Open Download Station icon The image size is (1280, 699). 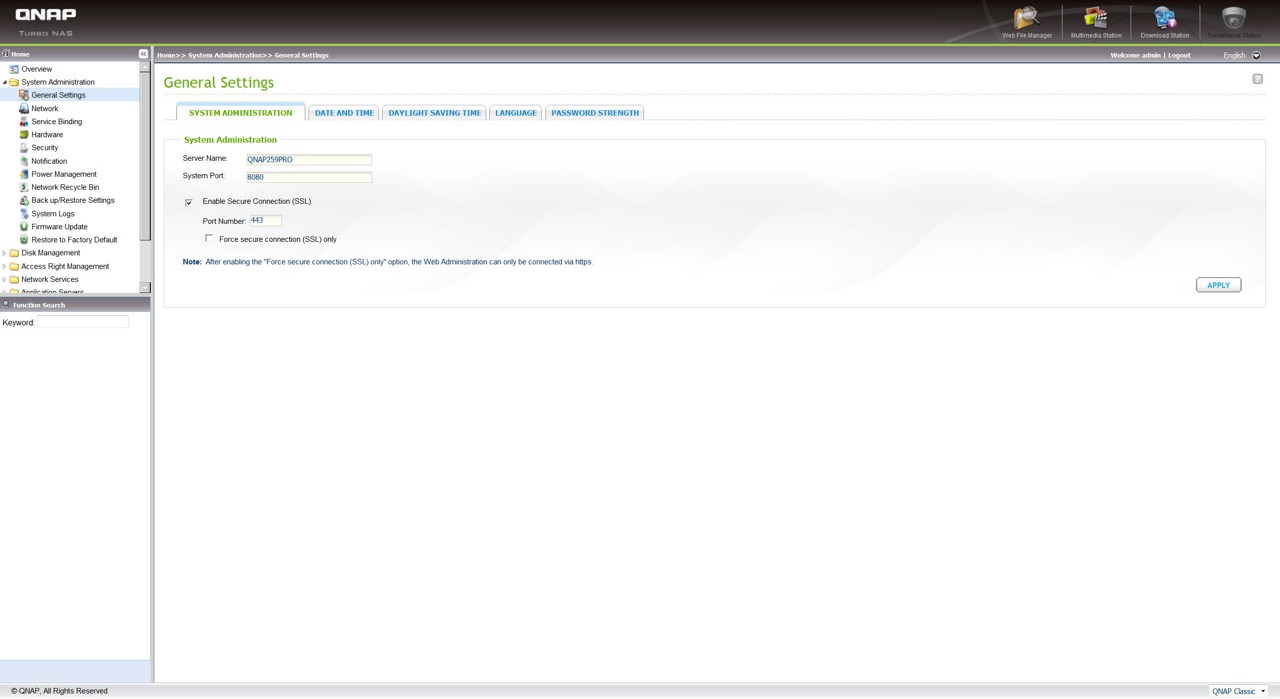[x=1164, y=18]
